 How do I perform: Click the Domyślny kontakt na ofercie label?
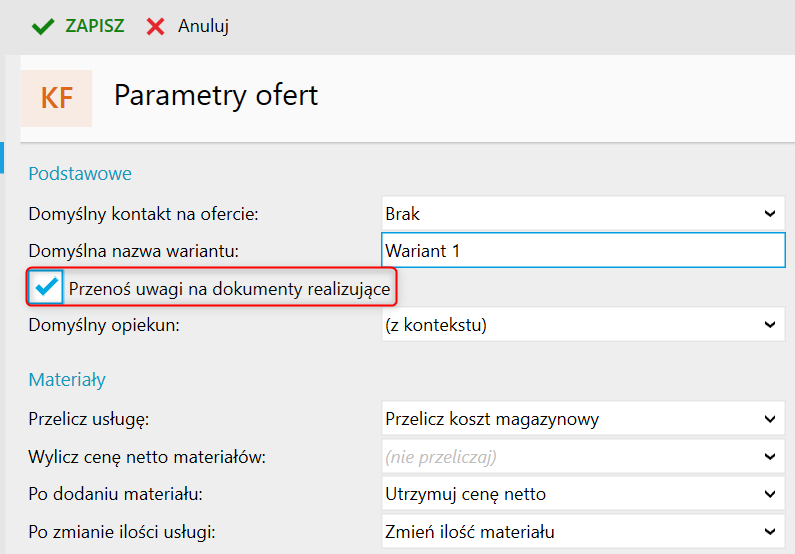coord(144,214)
